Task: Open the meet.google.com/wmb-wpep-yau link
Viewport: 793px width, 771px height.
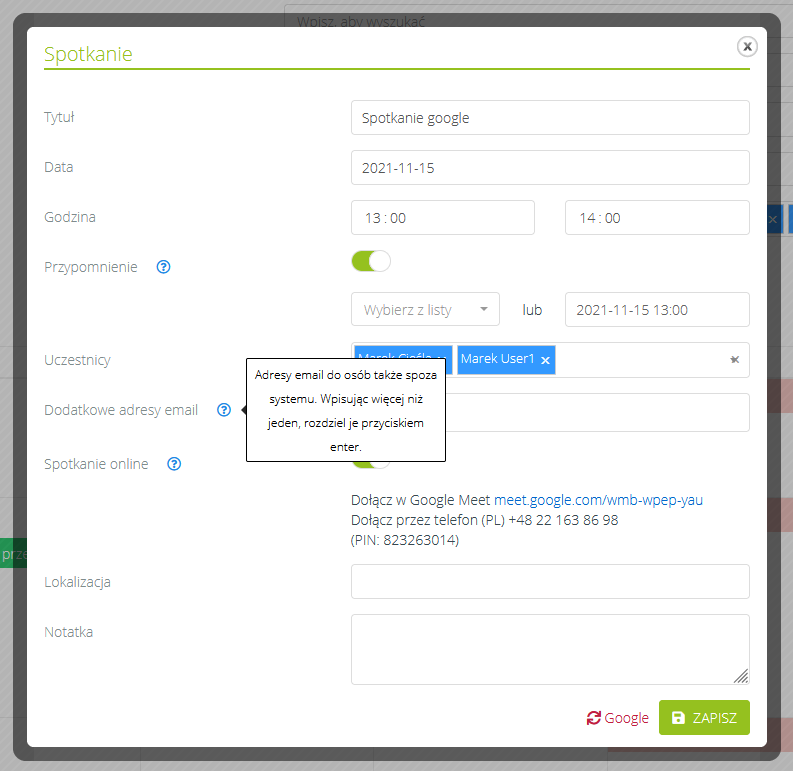Action: pos(598,500)
